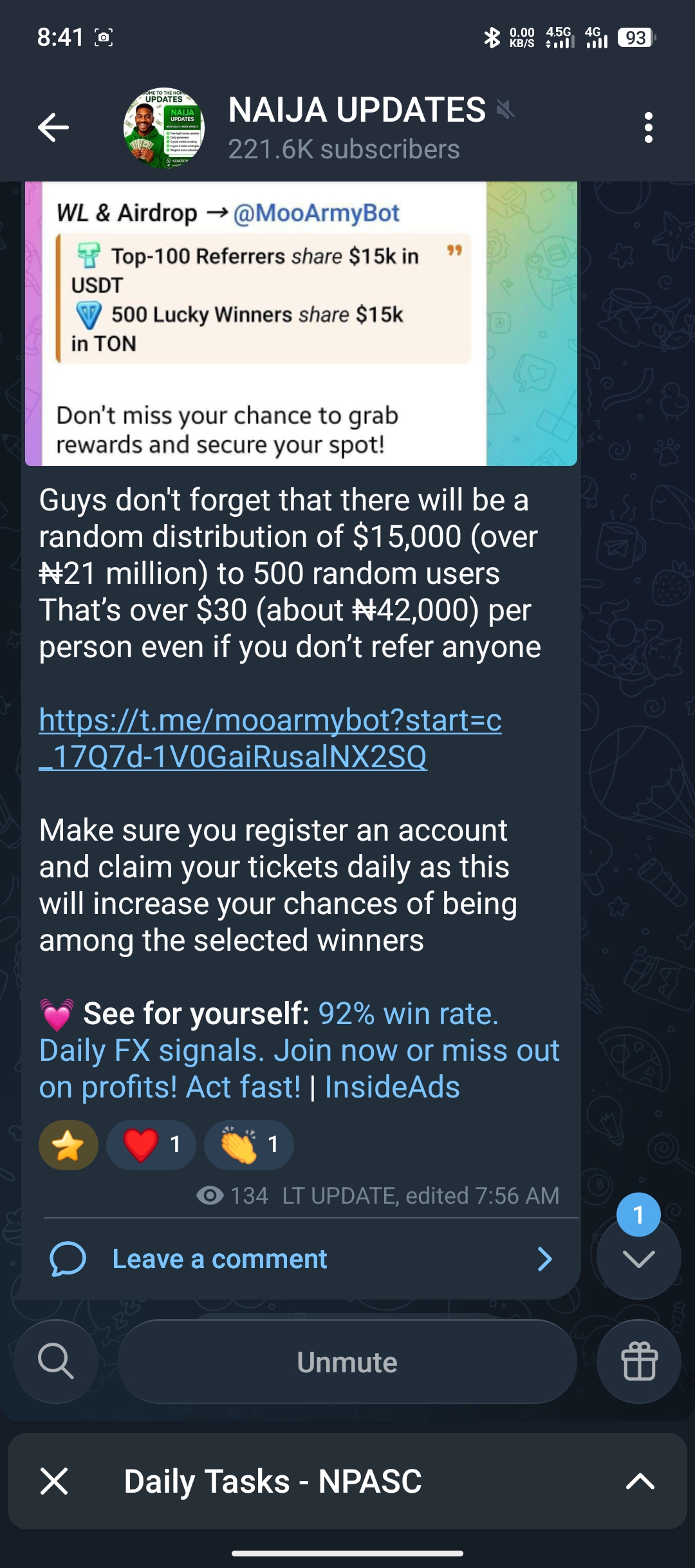The image size is (695, 1568).
Task: Search the channel with magnifier icon
Action: point(56,1361)
